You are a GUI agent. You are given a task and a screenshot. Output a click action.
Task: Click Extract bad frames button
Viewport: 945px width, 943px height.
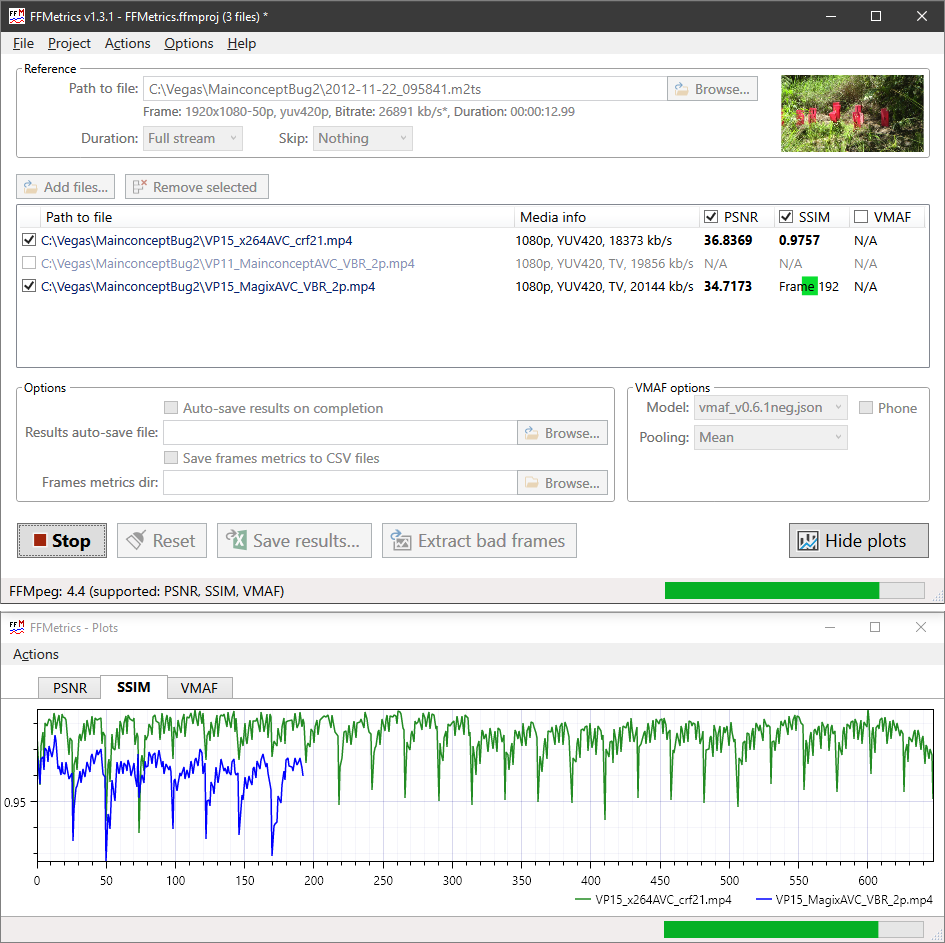479,540
